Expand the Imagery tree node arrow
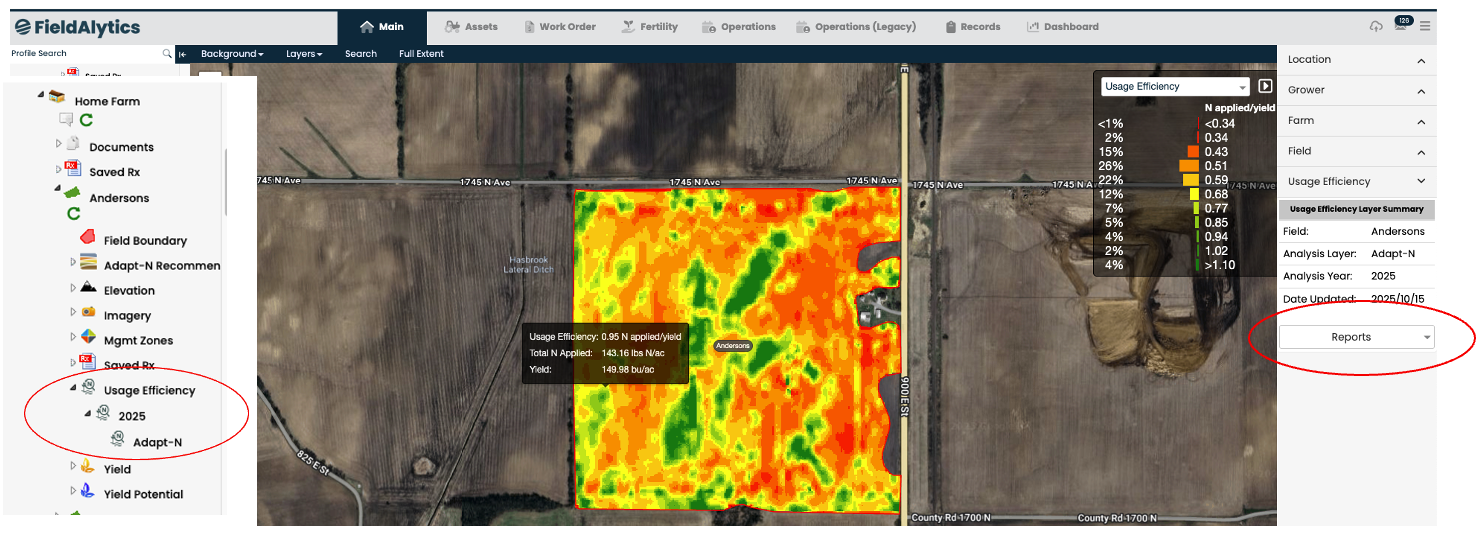The height and width of the screenshot is (549, 1480). coord(73,313)
